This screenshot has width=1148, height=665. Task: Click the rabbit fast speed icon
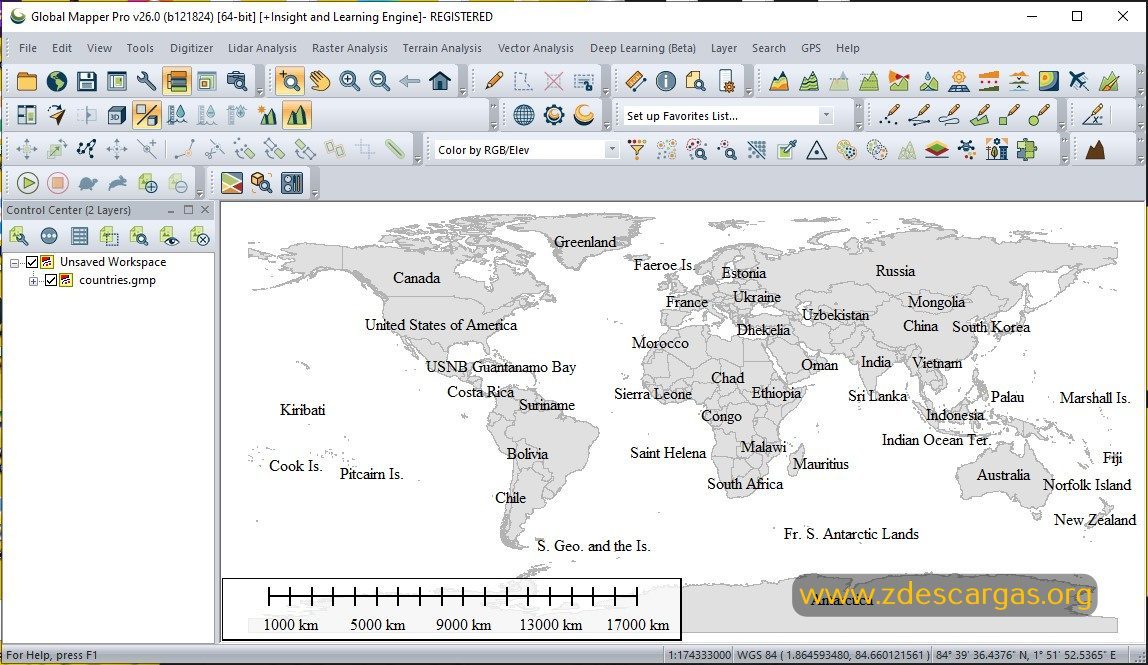click(x=117, y=183)
